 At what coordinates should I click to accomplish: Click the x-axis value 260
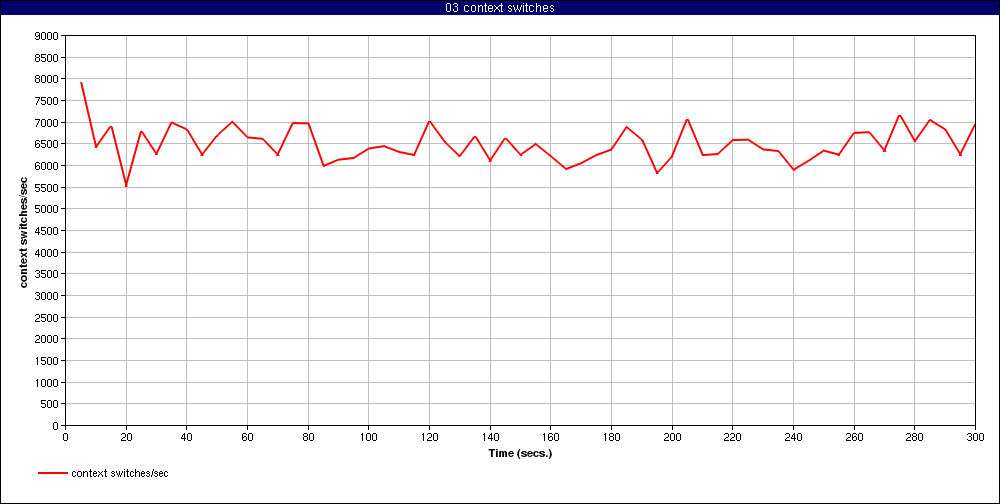click(854, 437)
